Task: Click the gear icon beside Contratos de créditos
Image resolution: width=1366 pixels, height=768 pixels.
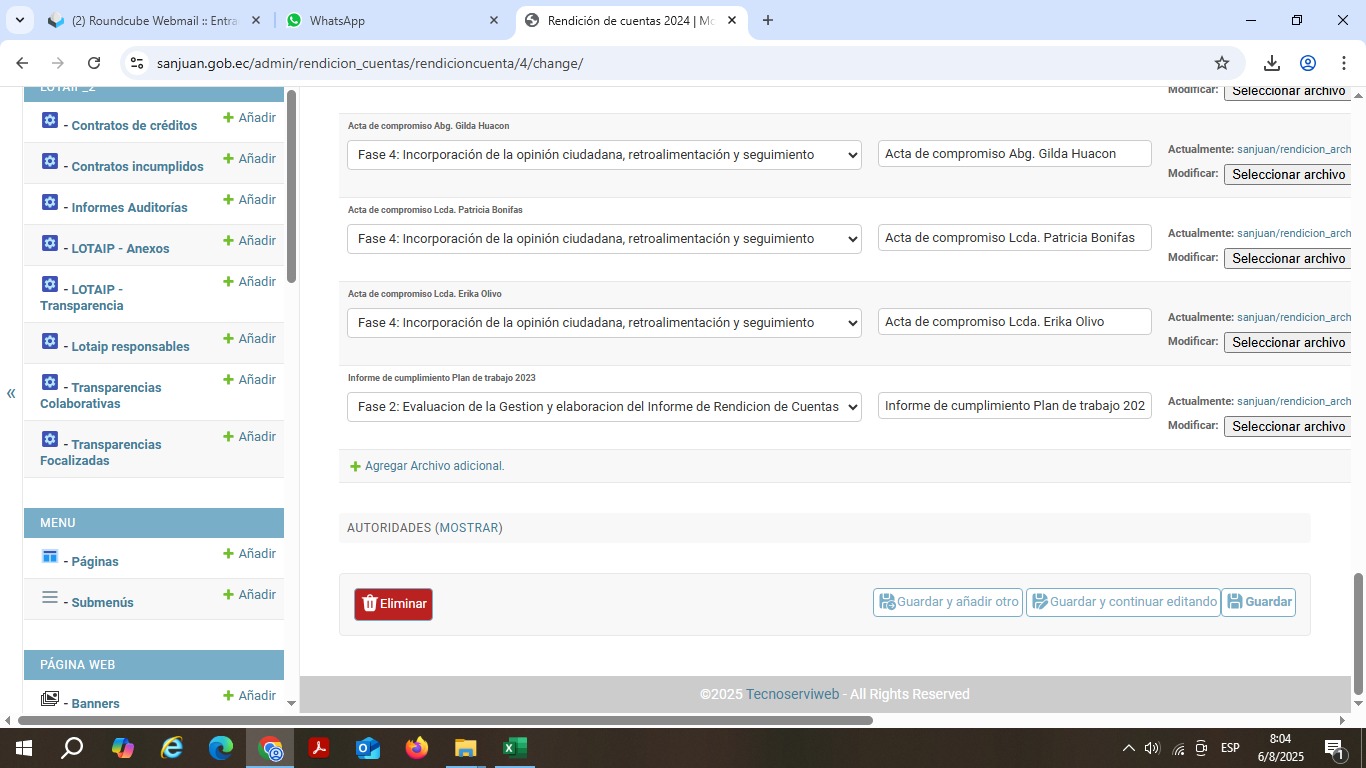Action: tap(50, 120)
